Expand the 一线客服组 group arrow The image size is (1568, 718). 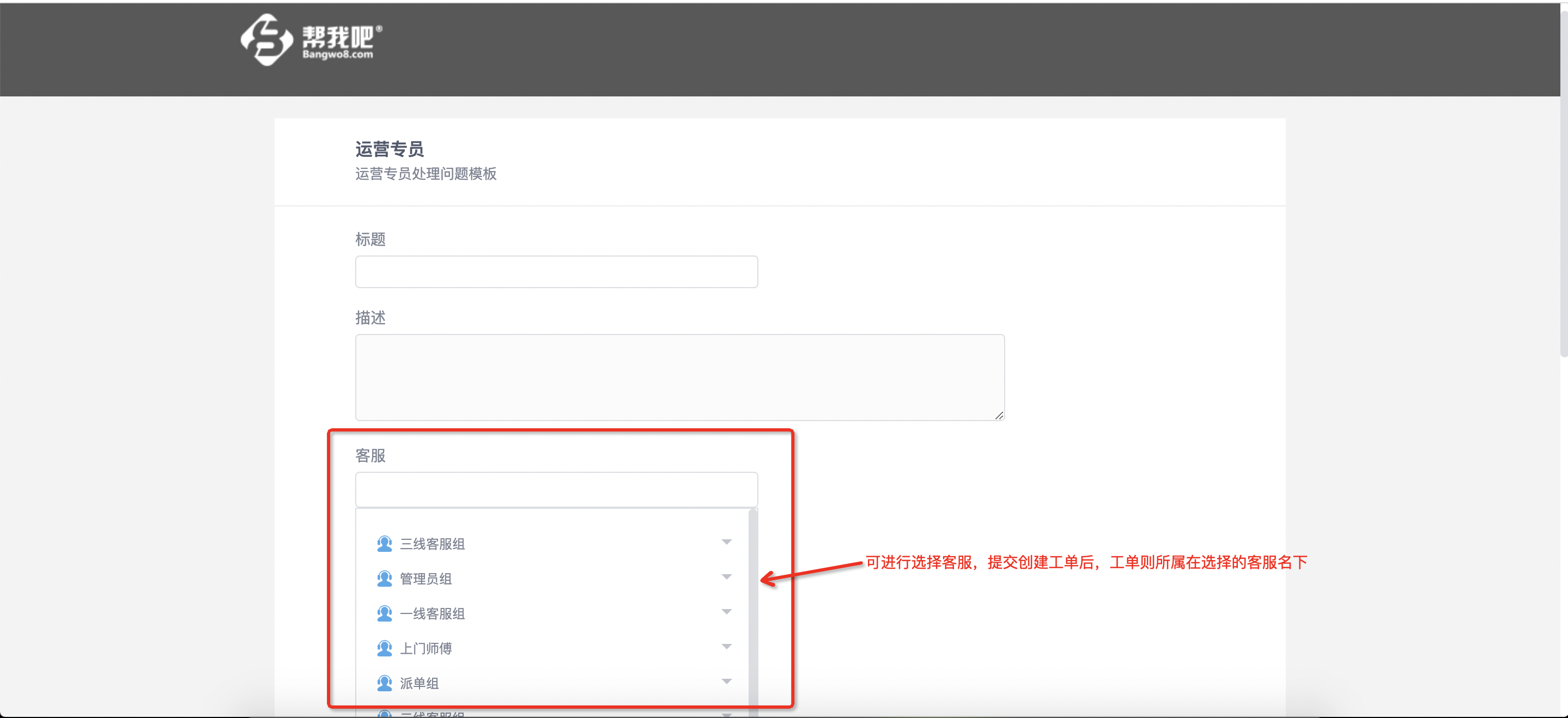726,611
